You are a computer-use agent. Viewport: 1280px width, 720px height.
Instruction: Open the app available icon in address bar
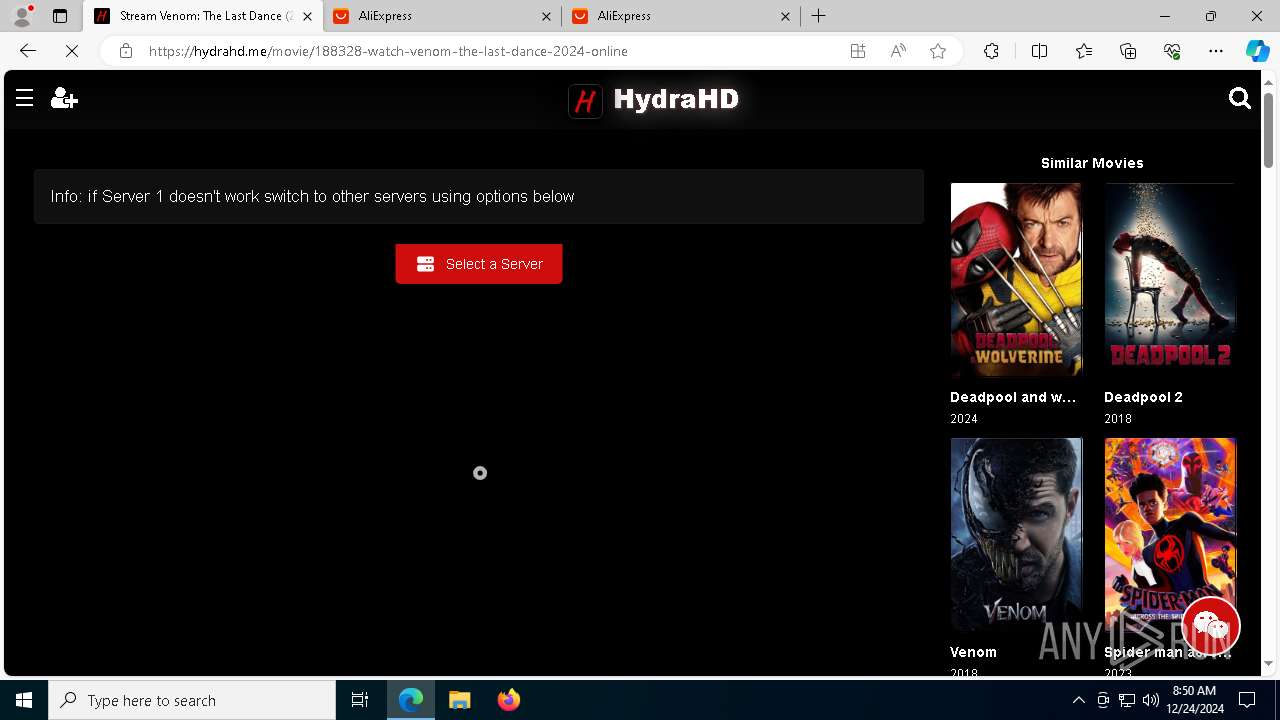(858, 51)
